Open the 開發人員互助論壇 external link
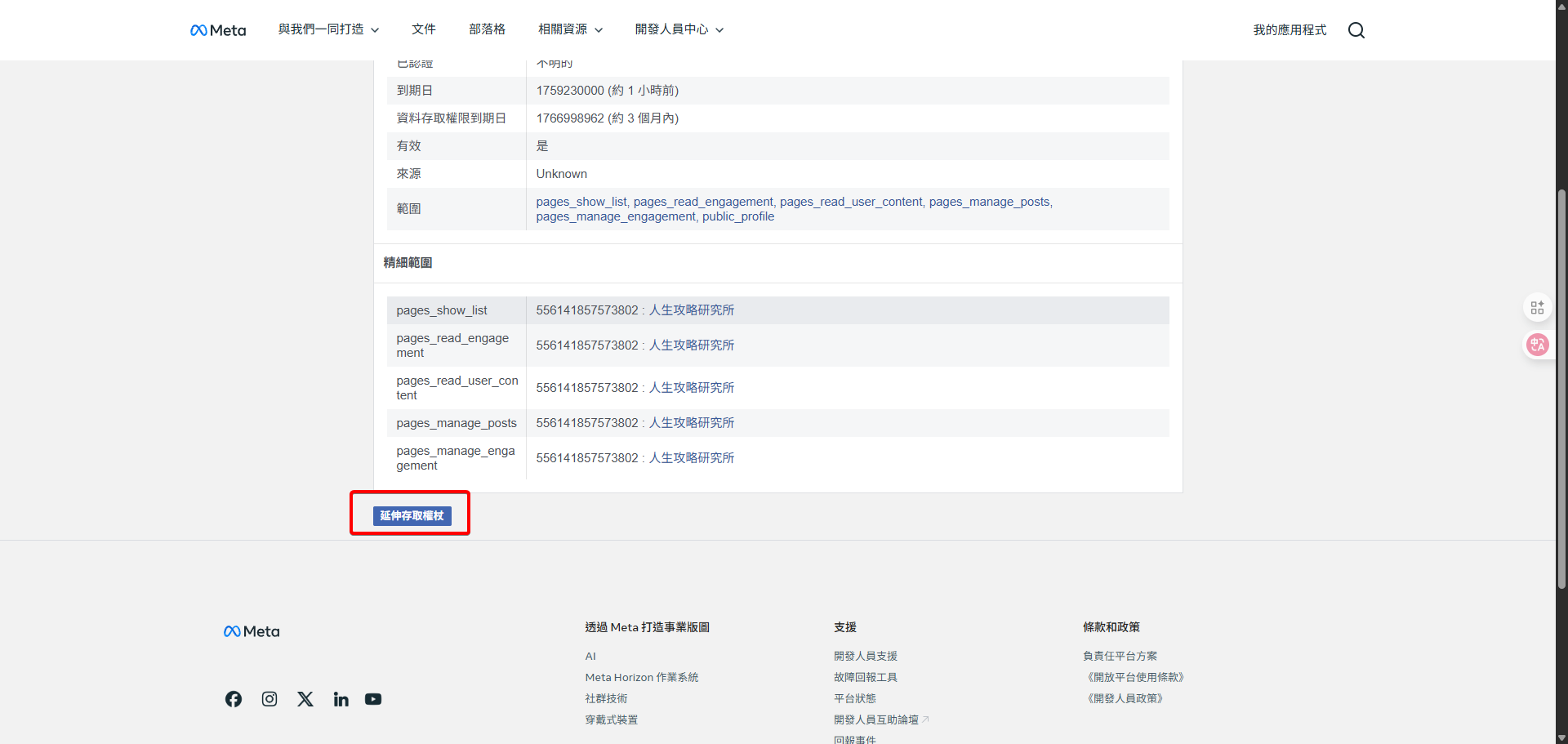Viewport: 1568px width, 744px height. [x=875, y=719]
